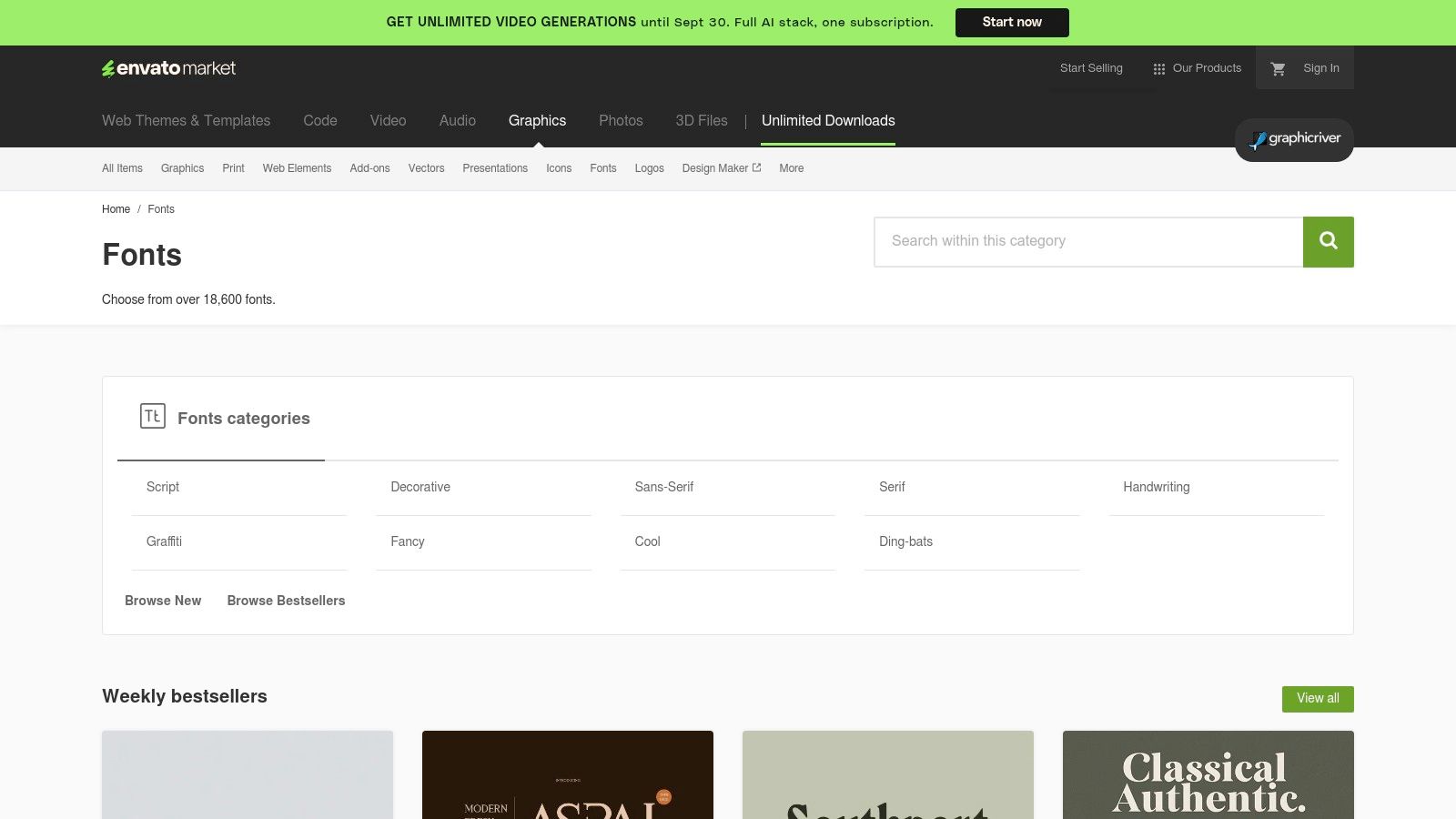The width and height of the screenshot is (1456, 819).
Task: Open the Sans-Serif category
Action: pos(664,488)
